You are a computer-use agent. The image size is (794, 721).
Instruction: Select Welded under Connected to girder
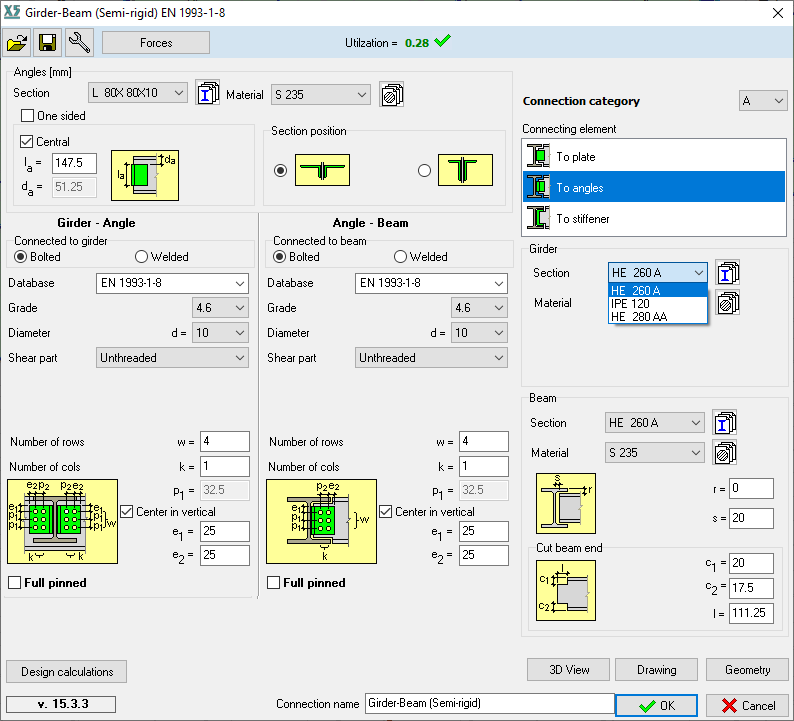click(x=141, y=257)
